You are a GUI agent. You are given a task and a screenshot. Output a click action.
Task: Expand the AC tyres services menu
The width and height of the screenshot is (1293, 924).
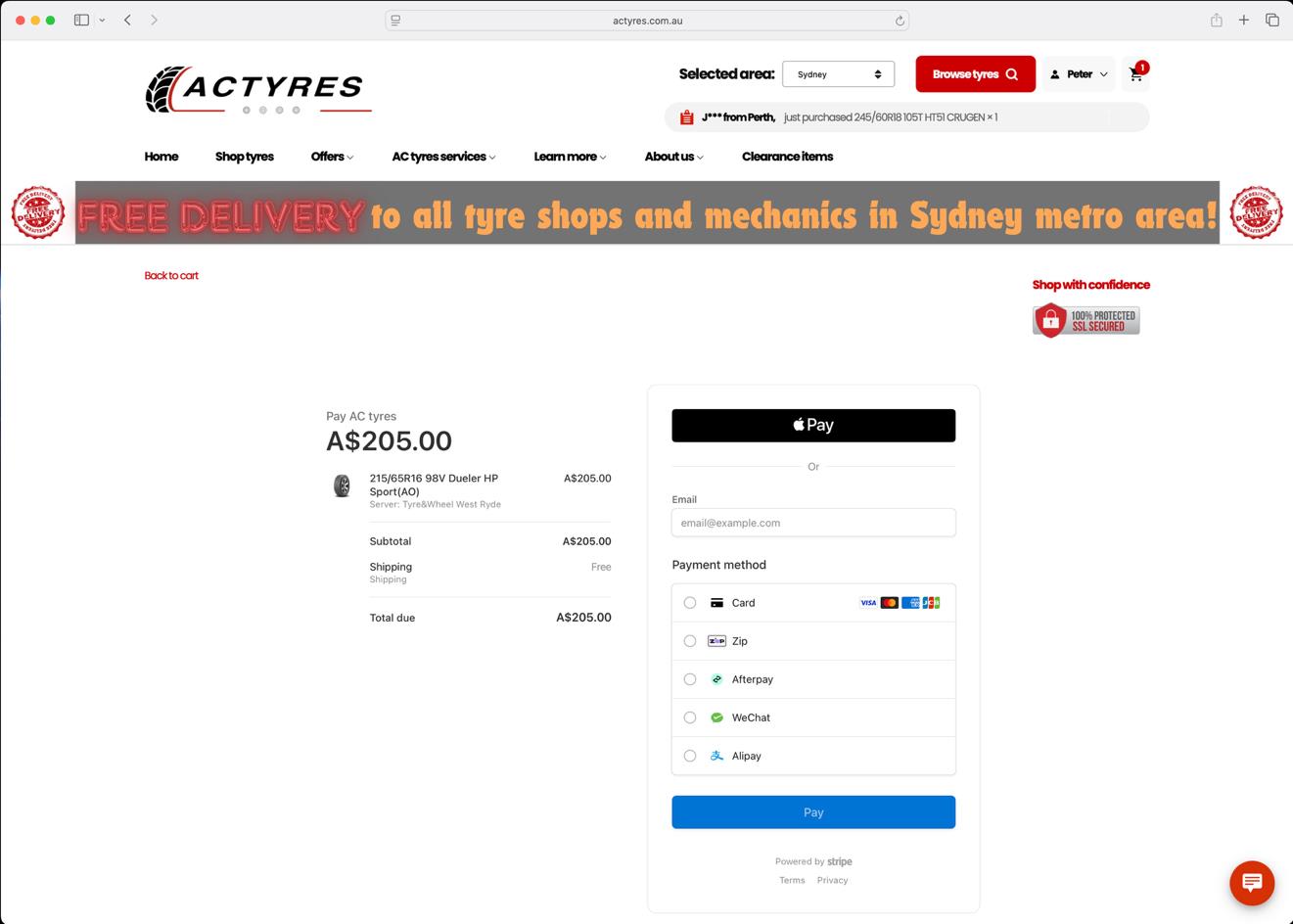click(443, 157)
